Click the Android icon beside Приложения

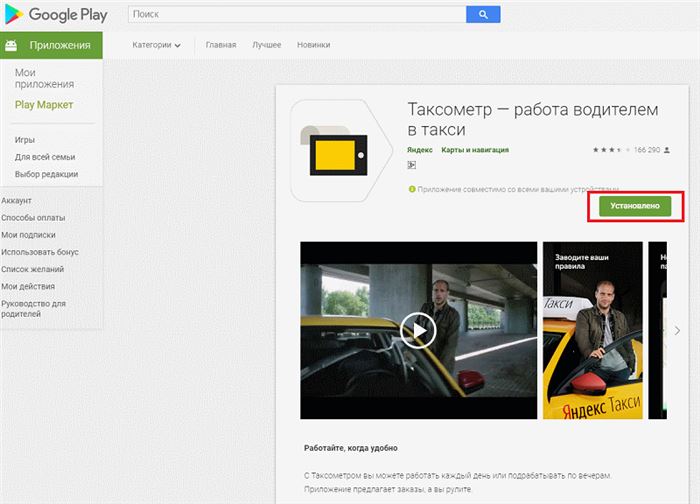pos(11,45)
